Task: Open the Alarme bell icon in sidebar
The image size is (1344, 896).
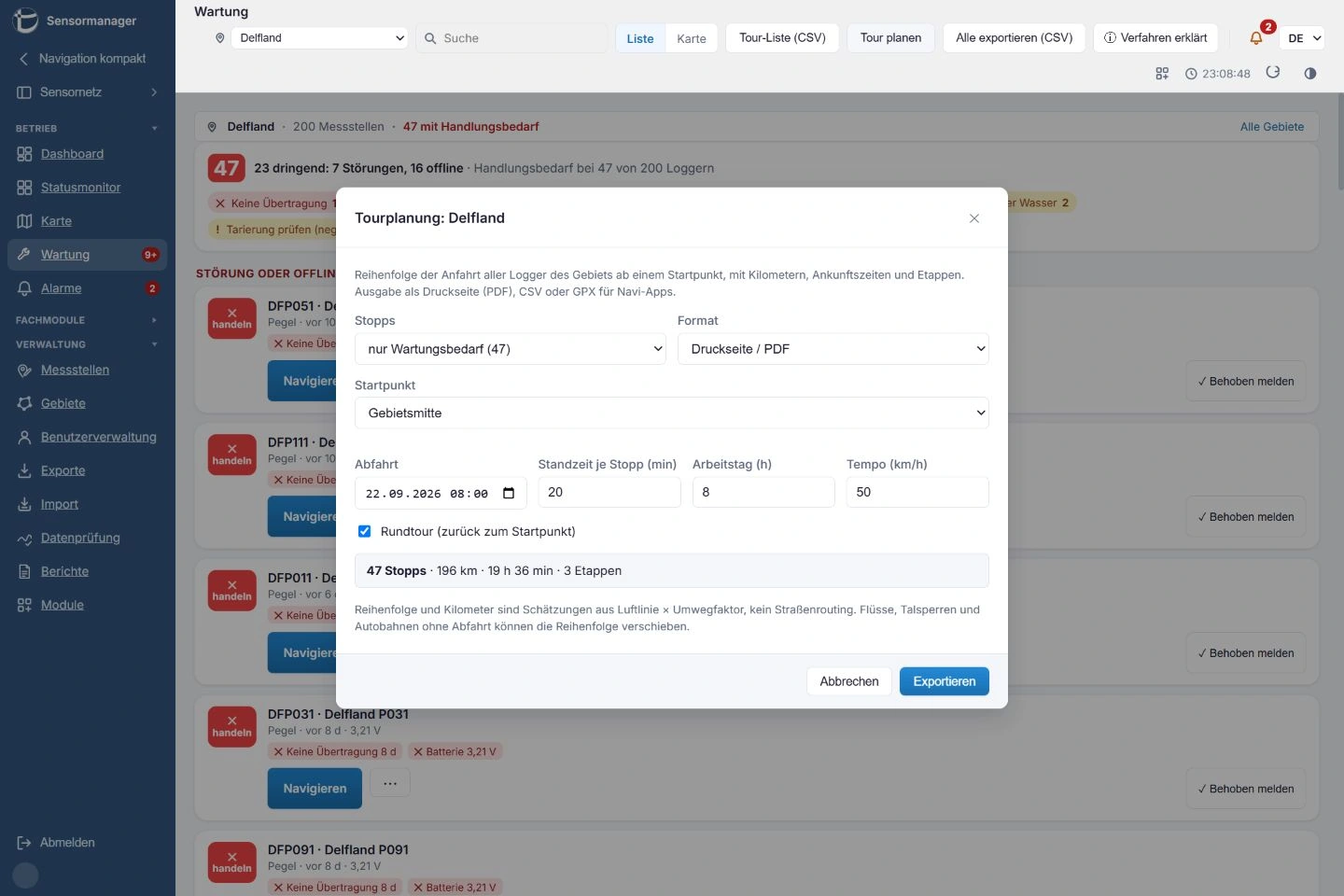Action: click(x=24, y=288)
